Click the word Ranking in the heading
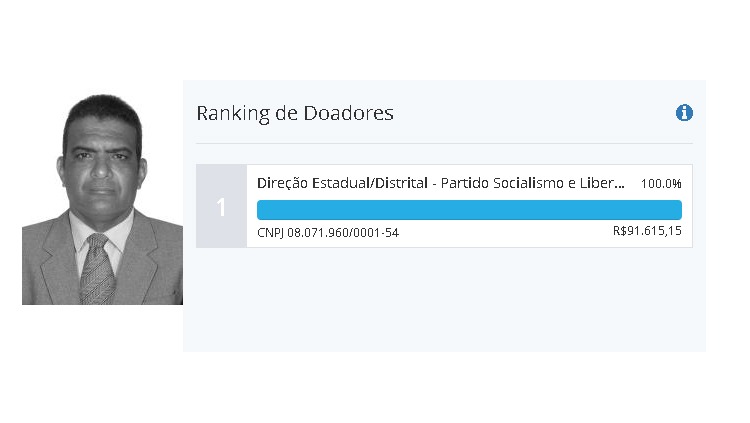The width and height of the screenshot is (750, 423). point(232,113)
